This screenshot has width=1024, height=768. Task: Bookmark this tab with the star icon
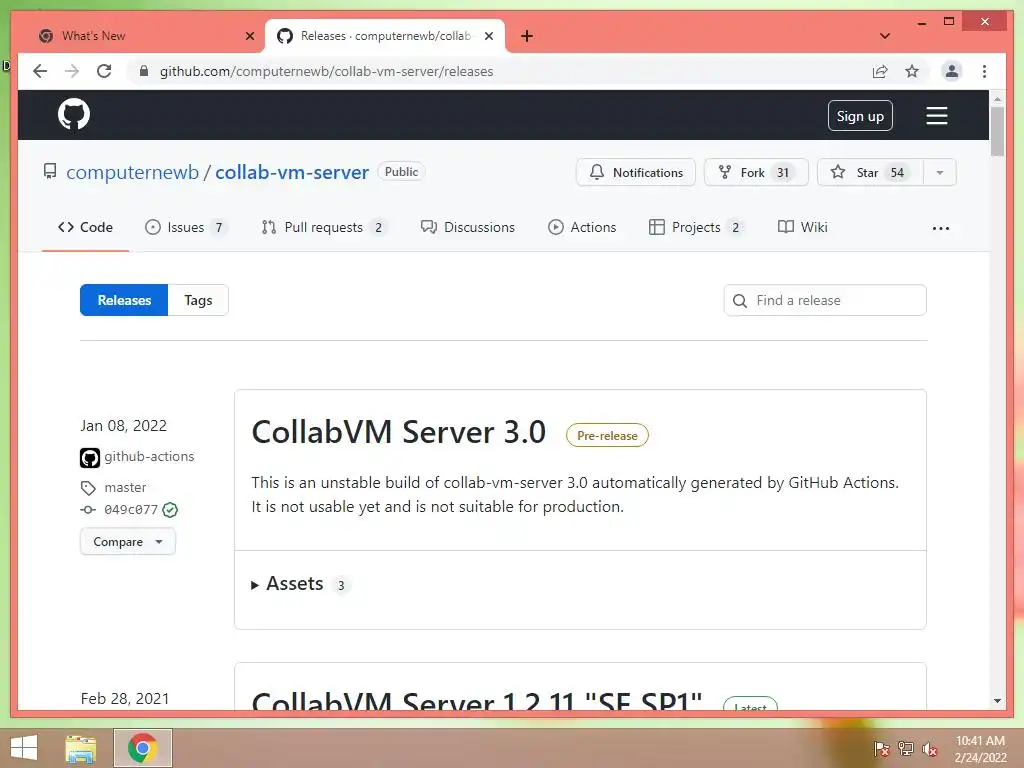[912, 71]
